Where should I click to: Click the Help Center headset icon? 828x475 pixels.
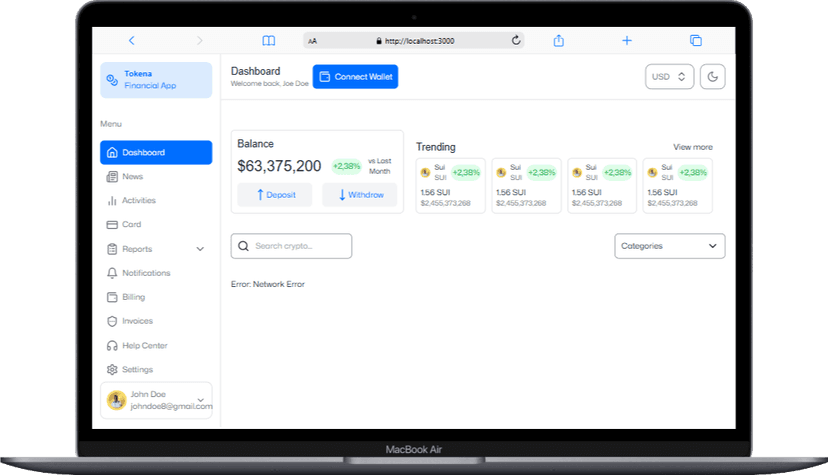pyautogui.click(x=112, y=346)
